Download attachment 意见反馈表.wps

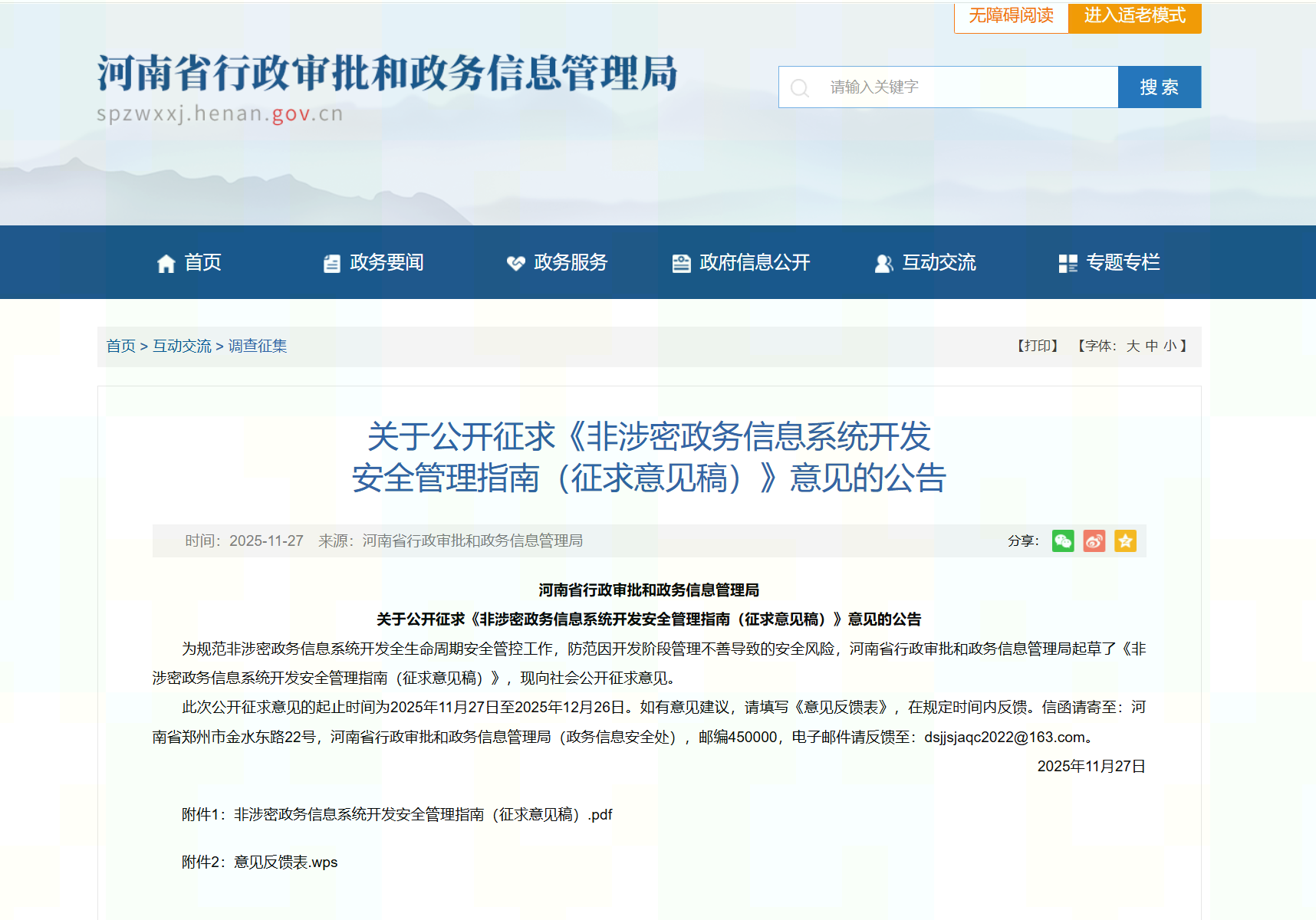coord(285,863)
